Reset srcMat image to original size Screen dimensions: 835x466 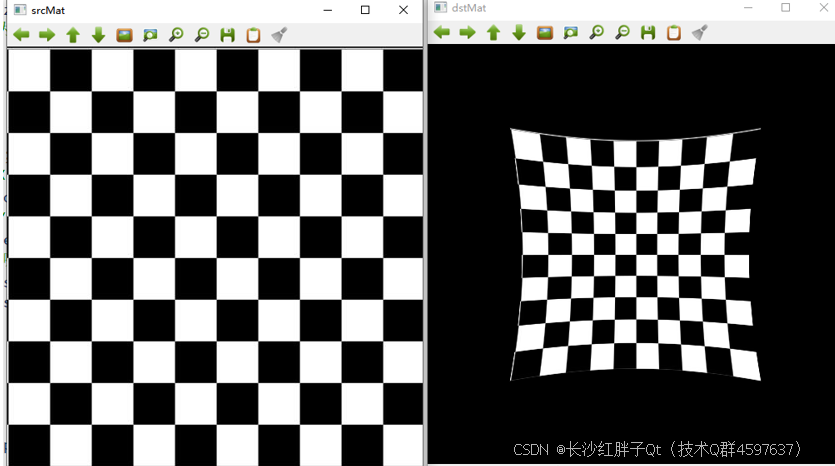click(x=124, y=35)
